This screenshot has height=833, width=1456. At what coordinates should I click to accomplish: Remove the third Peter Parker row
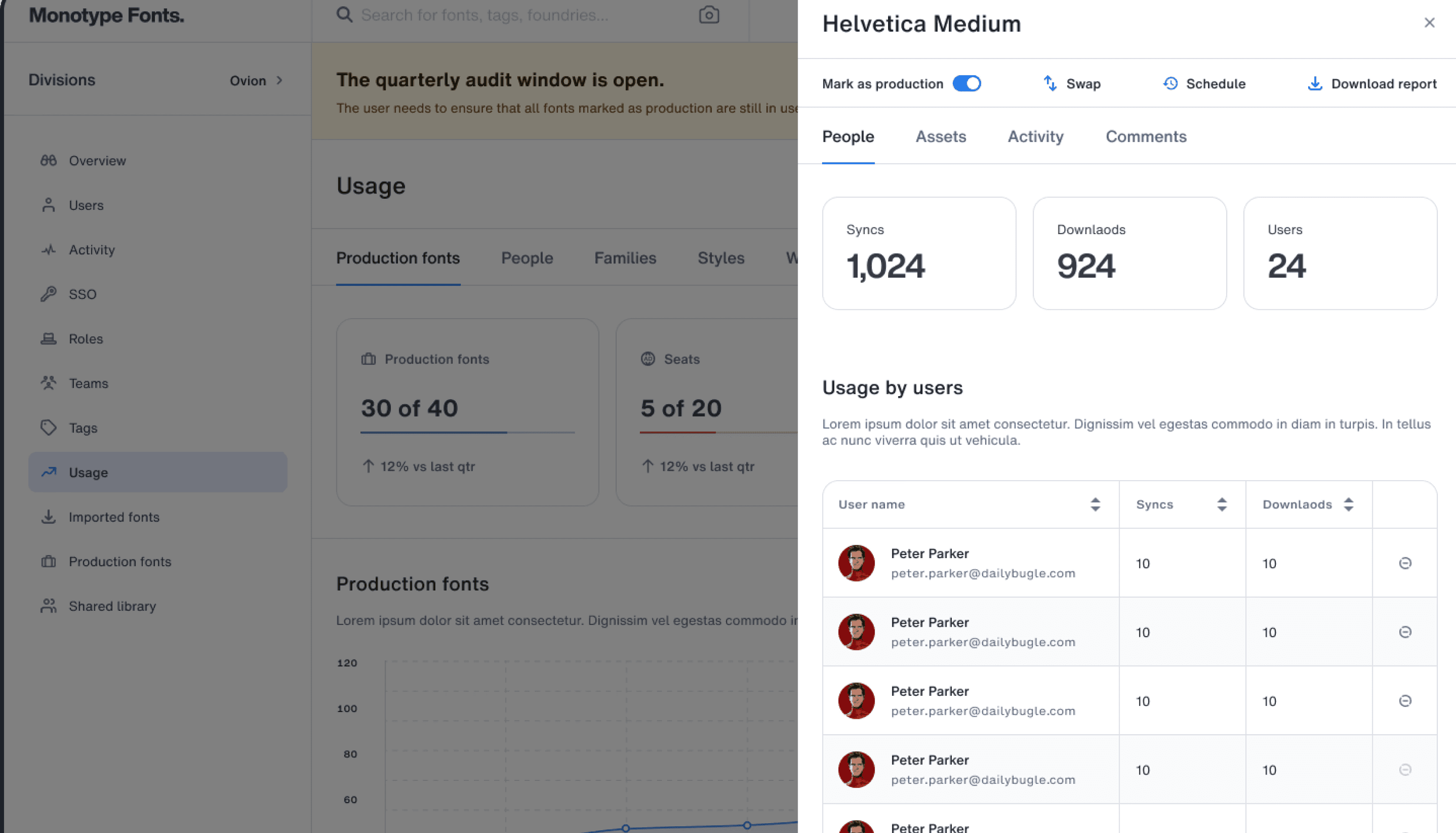click(x=1405, y=701)
